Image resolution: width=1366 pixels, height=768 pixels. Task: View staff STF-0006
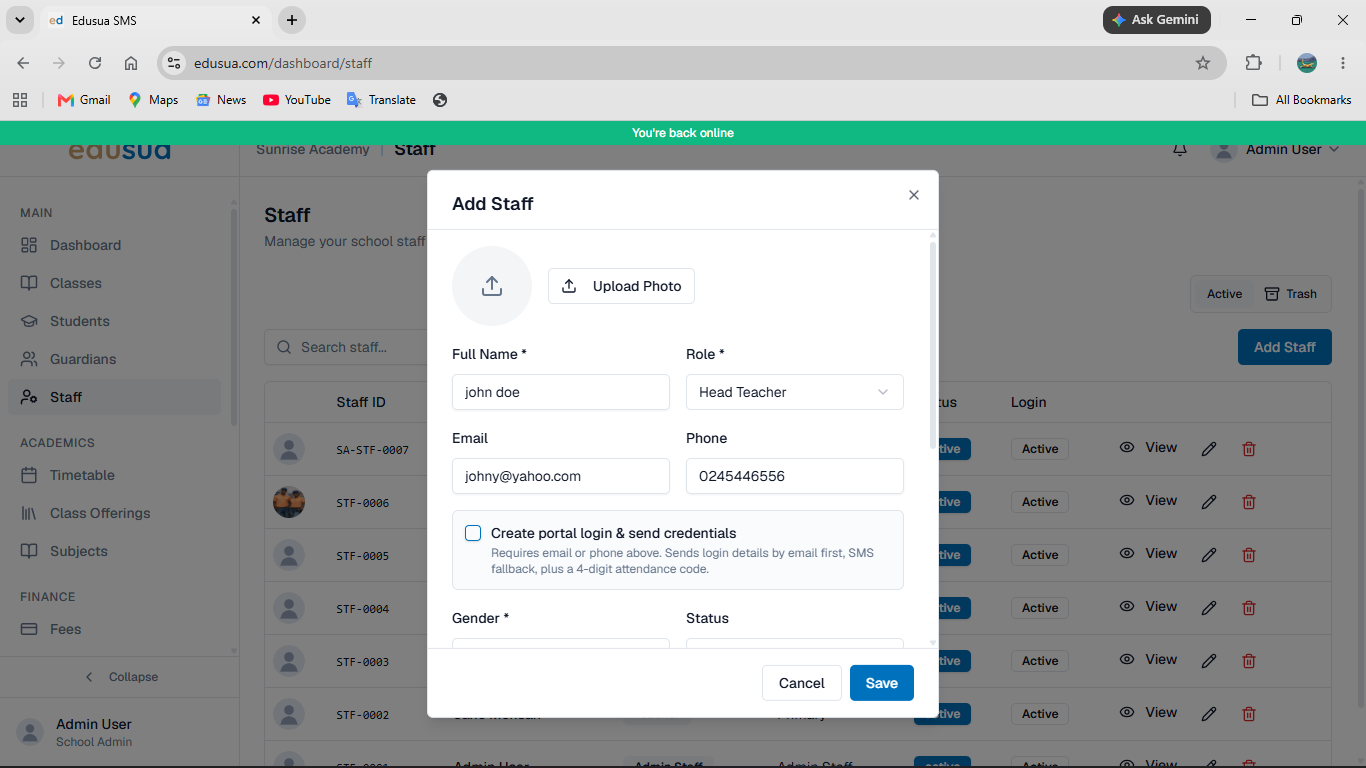coord(1148,500)
